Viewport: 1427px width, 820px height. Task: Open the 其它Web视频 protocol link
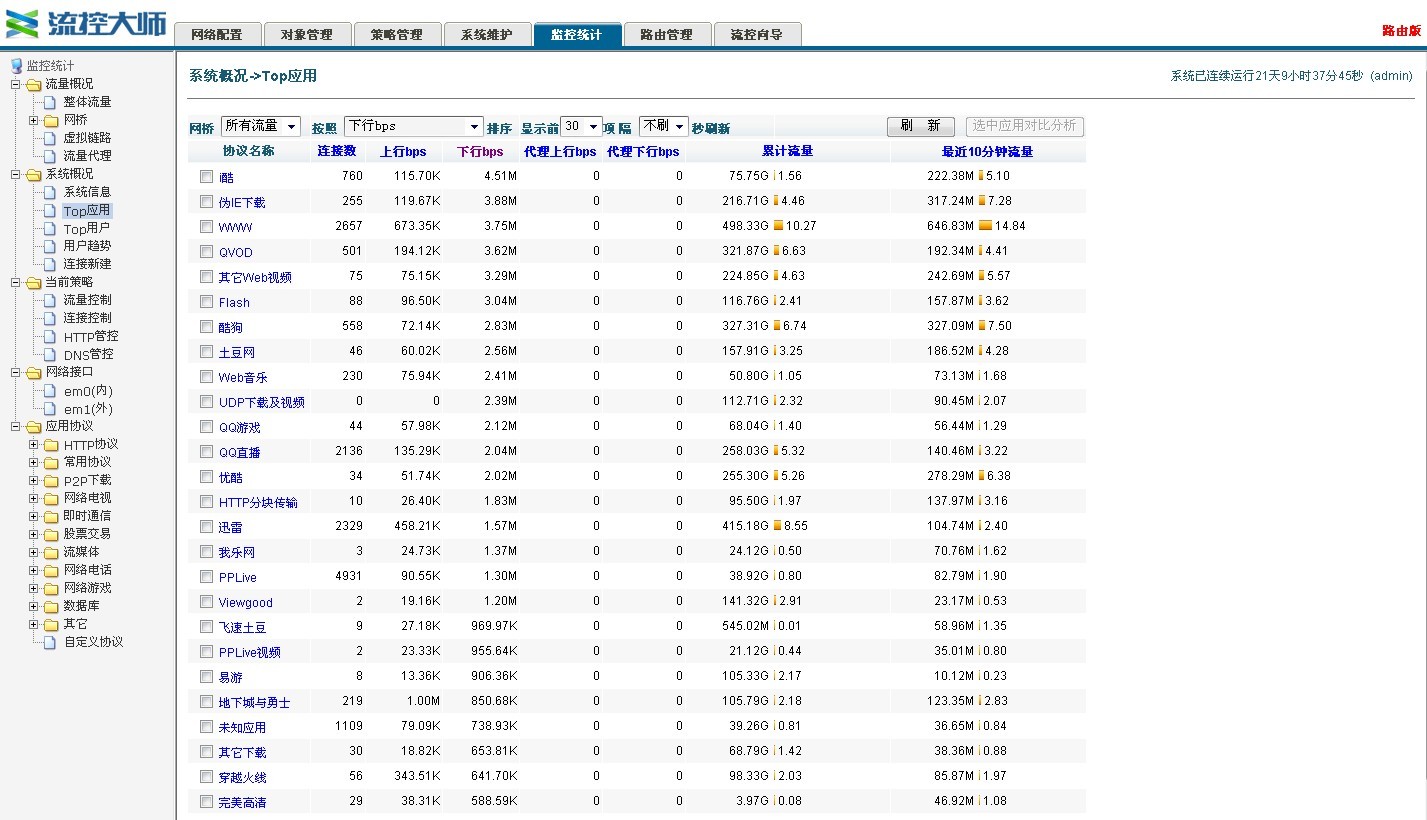coord(255,277)
